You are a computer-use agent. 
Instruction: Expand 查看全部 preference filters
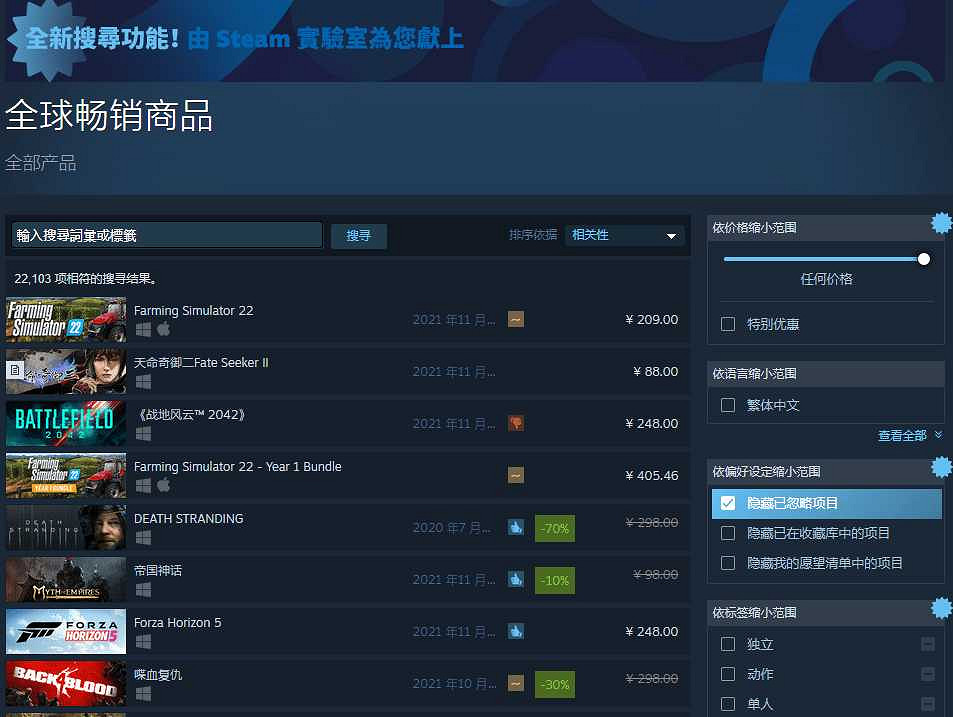903,435
